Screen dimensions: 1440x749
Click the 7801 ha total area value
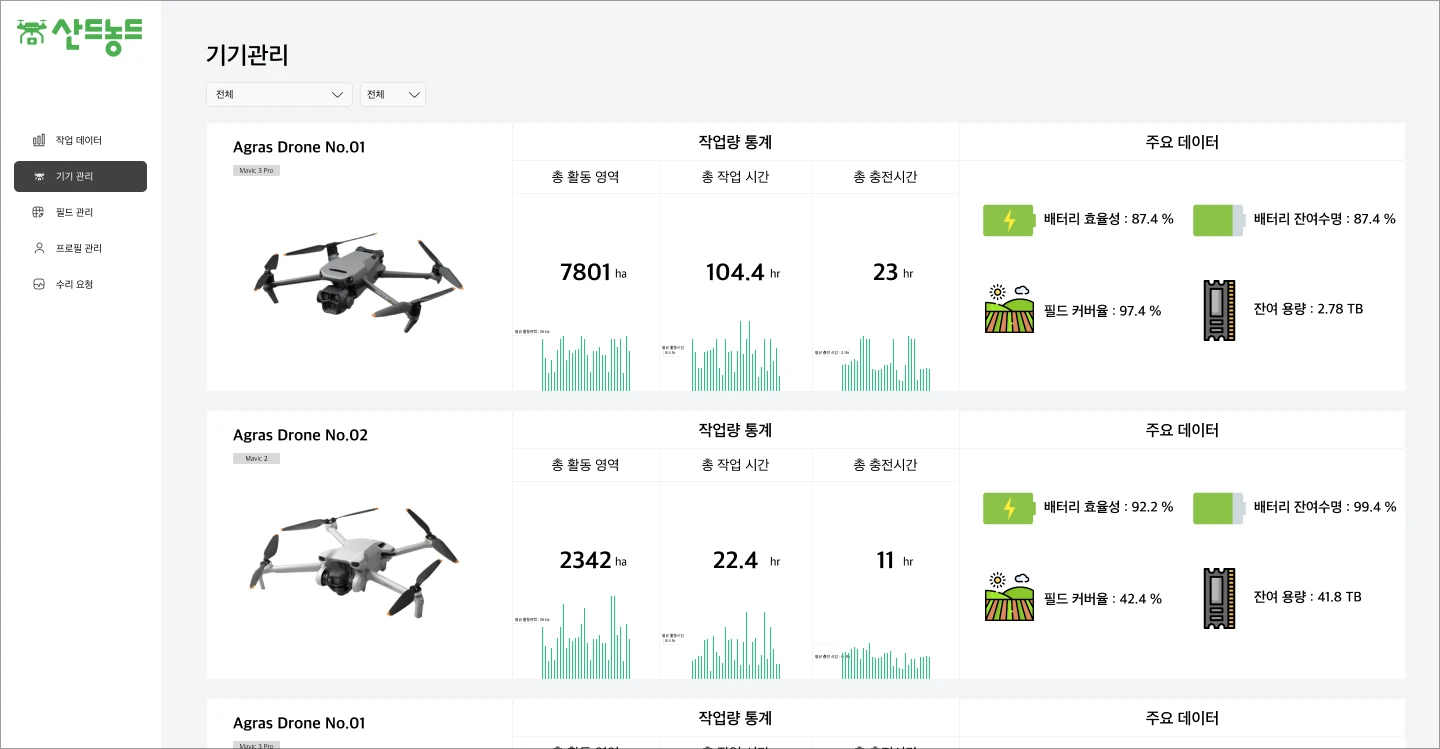[x=594, y=272]
